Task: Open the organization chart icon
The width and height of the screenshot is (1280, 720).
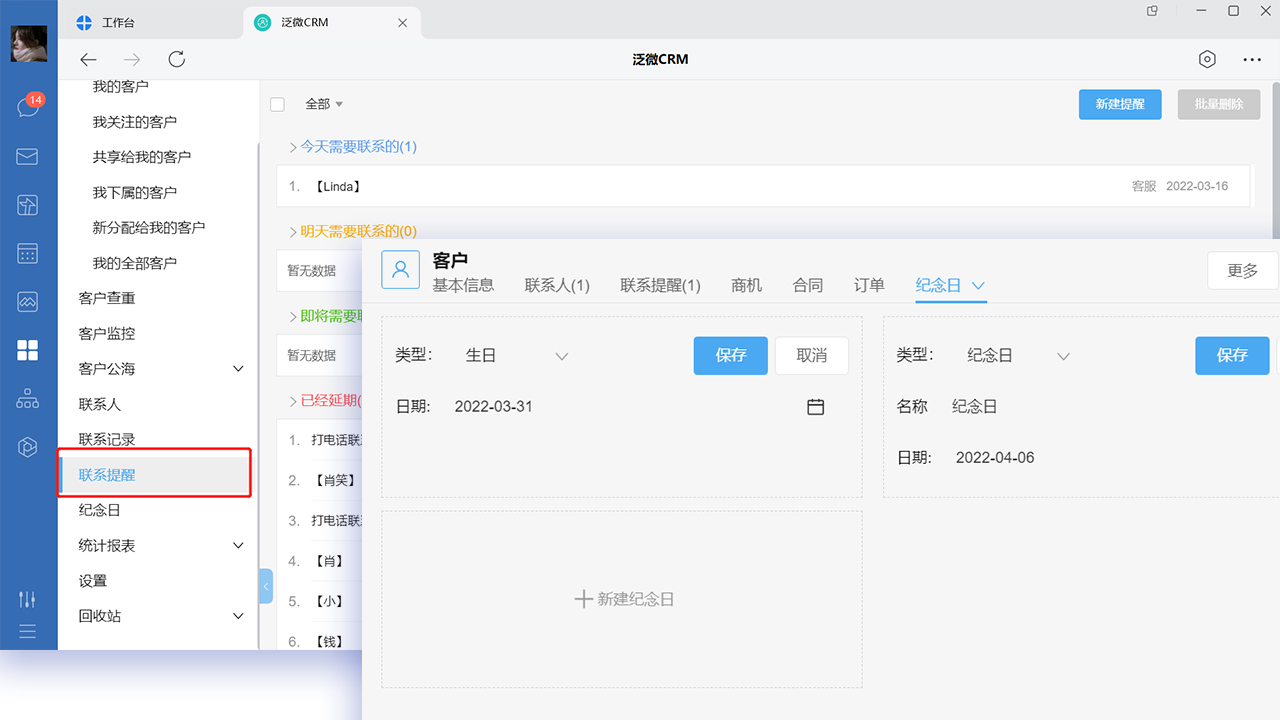Action: point(29,398)
